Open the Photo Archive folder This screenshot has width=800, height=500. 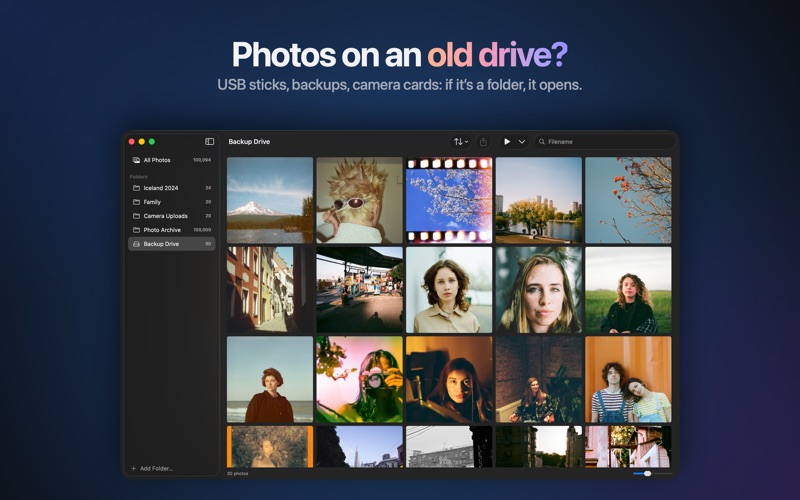171,230
